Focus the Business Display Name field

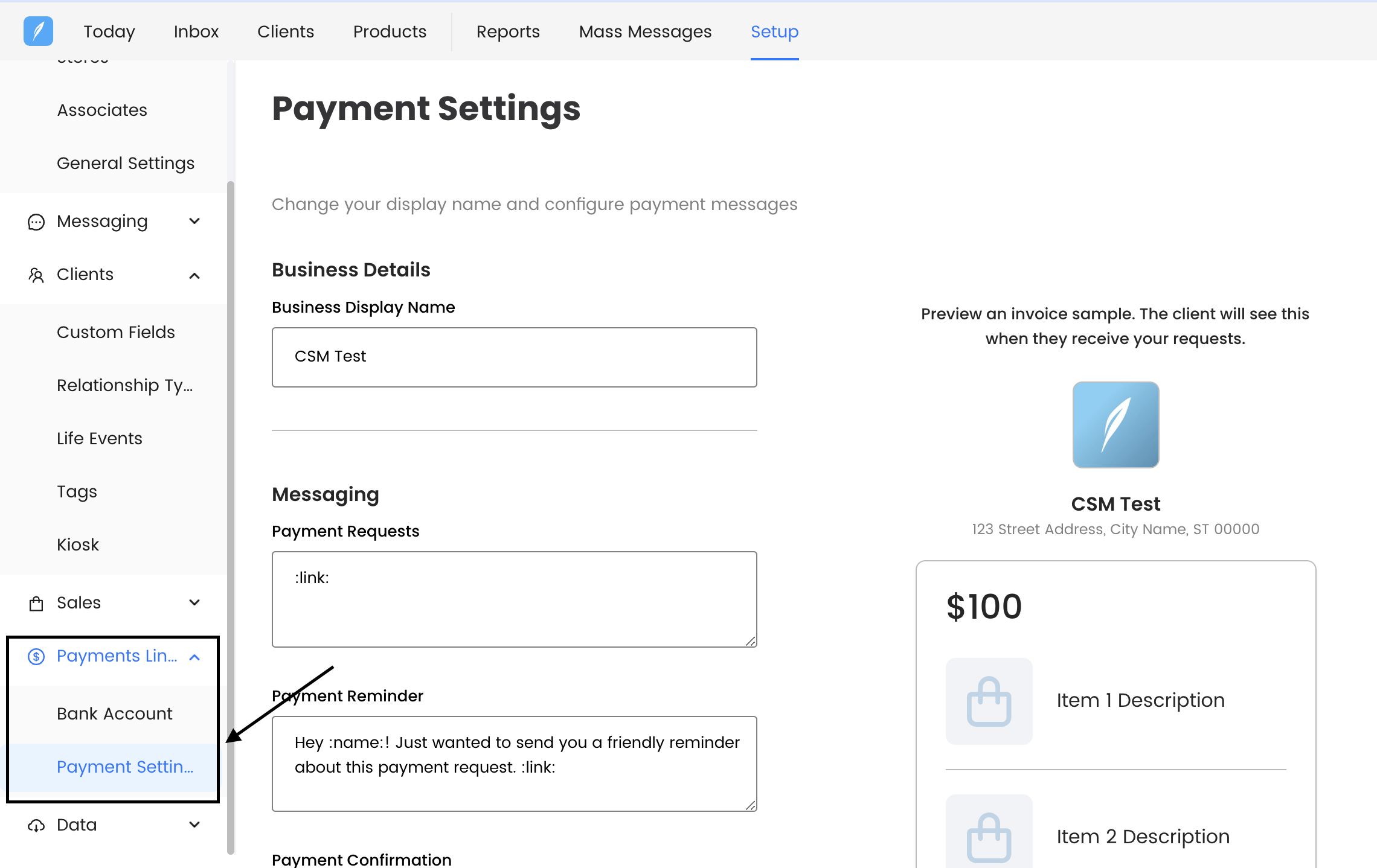[514, 357]
